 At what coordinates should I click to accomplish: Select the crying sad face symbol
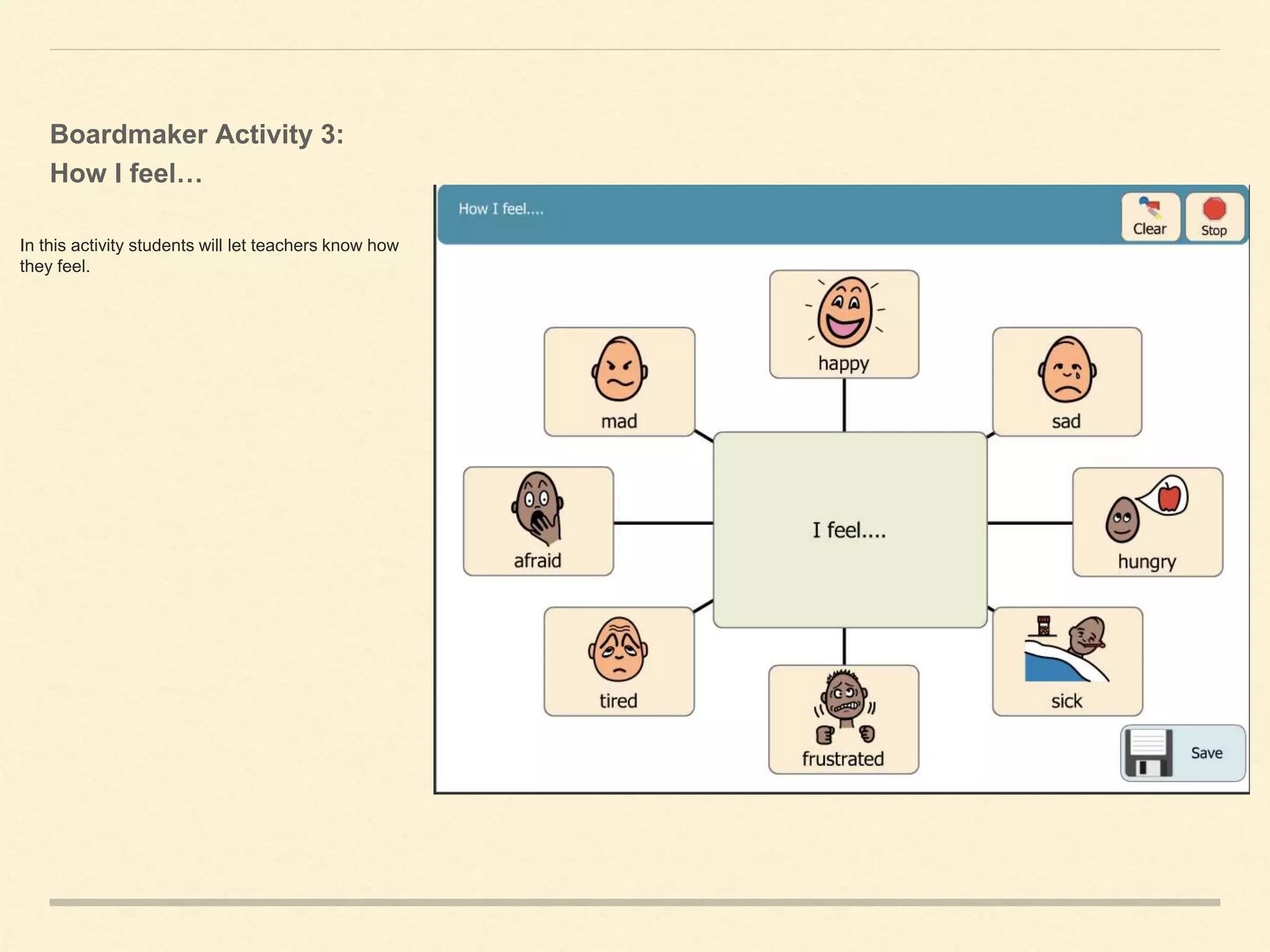tap(1067, 370)
